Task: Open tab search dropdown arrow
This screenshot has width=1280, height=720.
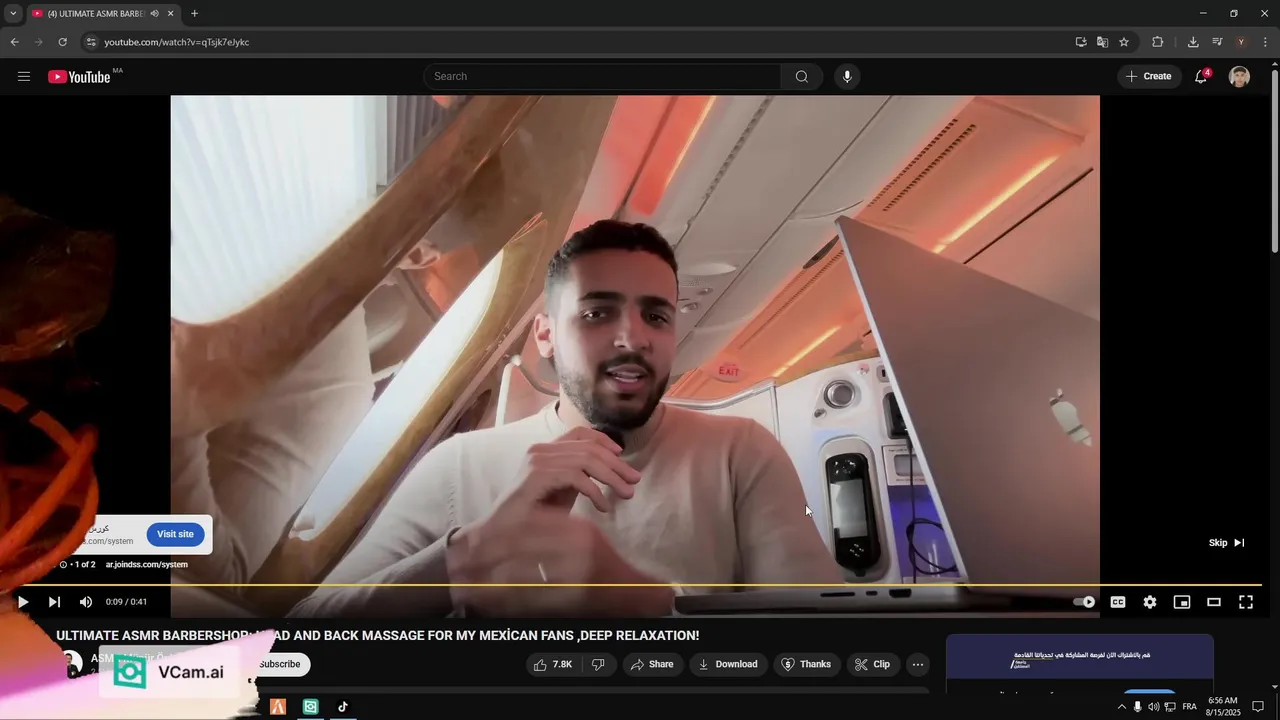Action: click(13, 14)
